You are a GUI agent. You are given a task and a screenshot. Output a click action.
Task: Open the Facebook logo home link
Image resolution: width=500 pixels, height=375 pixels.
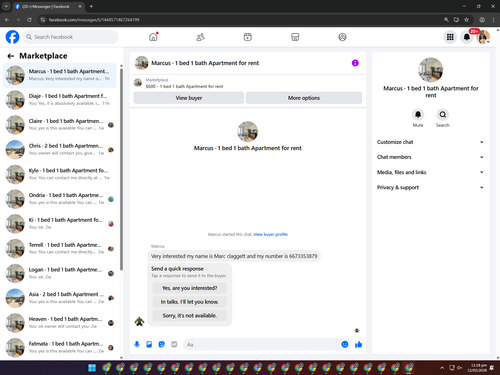point(12,37)
